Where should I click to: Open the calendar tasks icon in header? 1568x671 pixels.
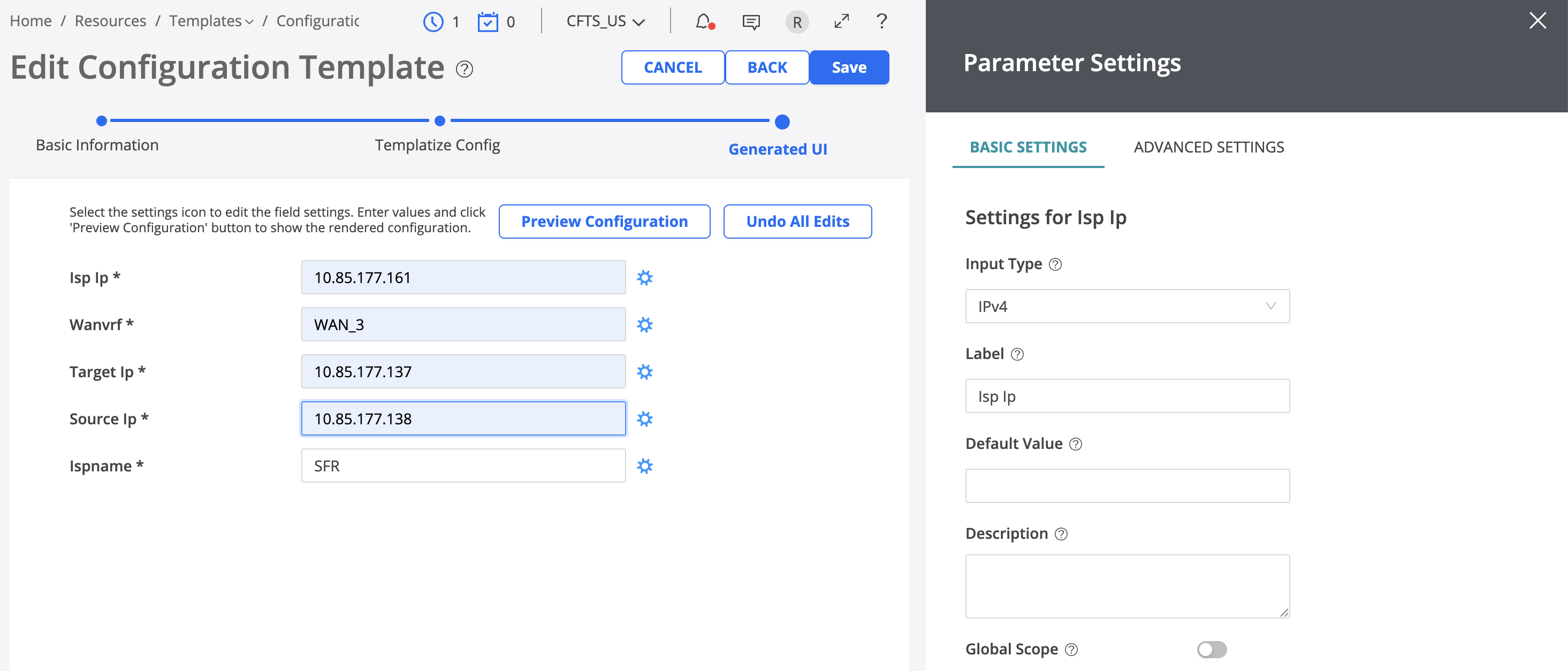pyautogui.click(x=488, y=22)
